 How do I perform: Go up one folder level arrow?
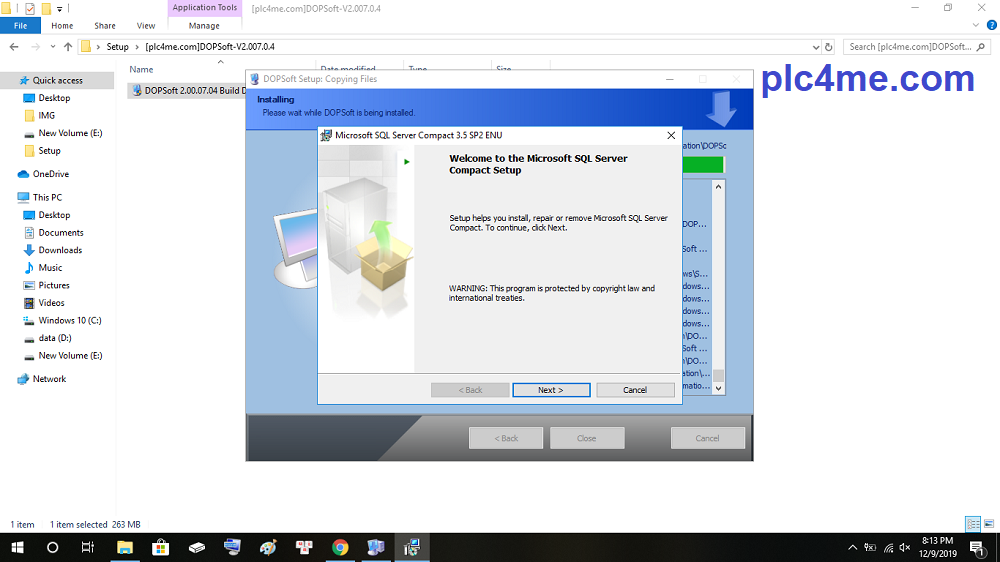pyautogui.click(x=68, y=46)
